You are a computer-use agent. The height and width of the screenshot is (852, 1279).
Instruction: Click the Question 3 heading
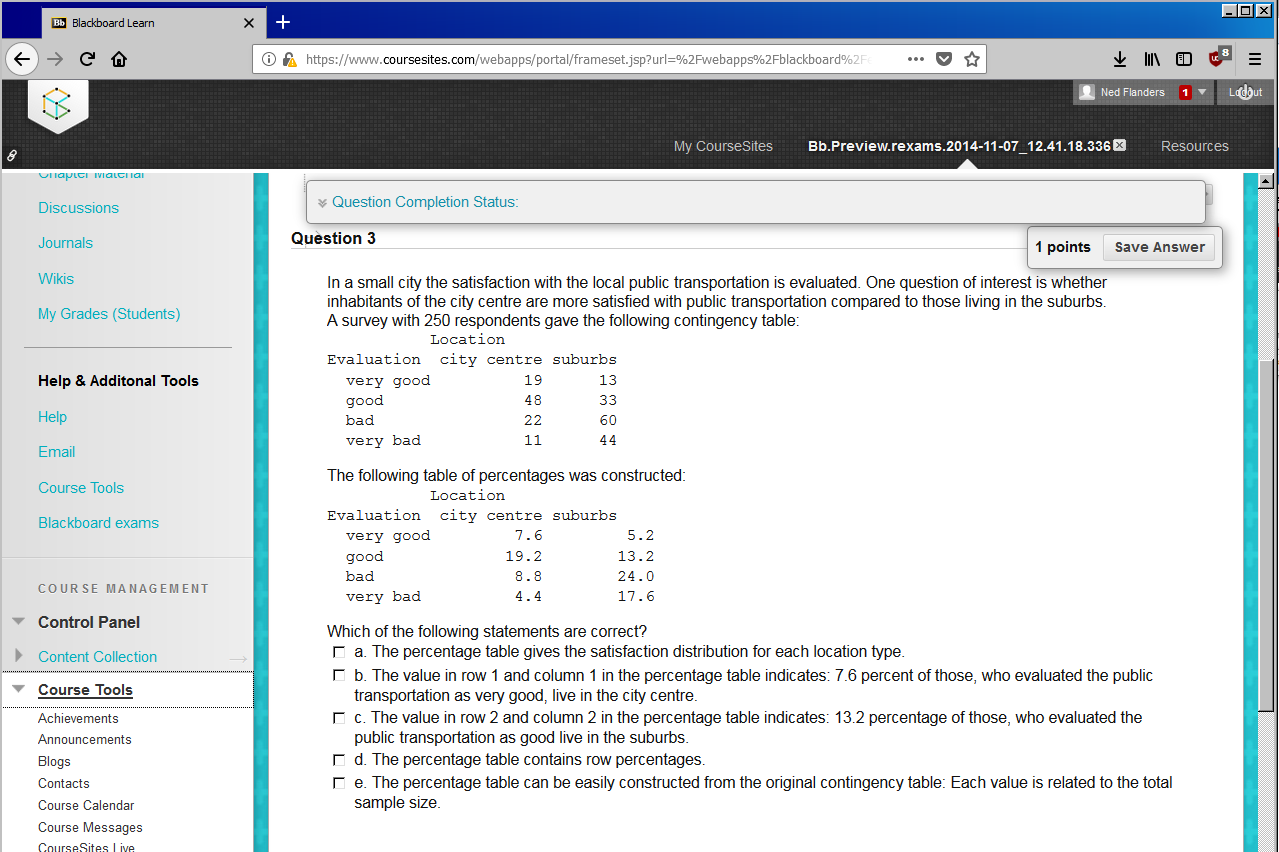[x=333, y=238]
